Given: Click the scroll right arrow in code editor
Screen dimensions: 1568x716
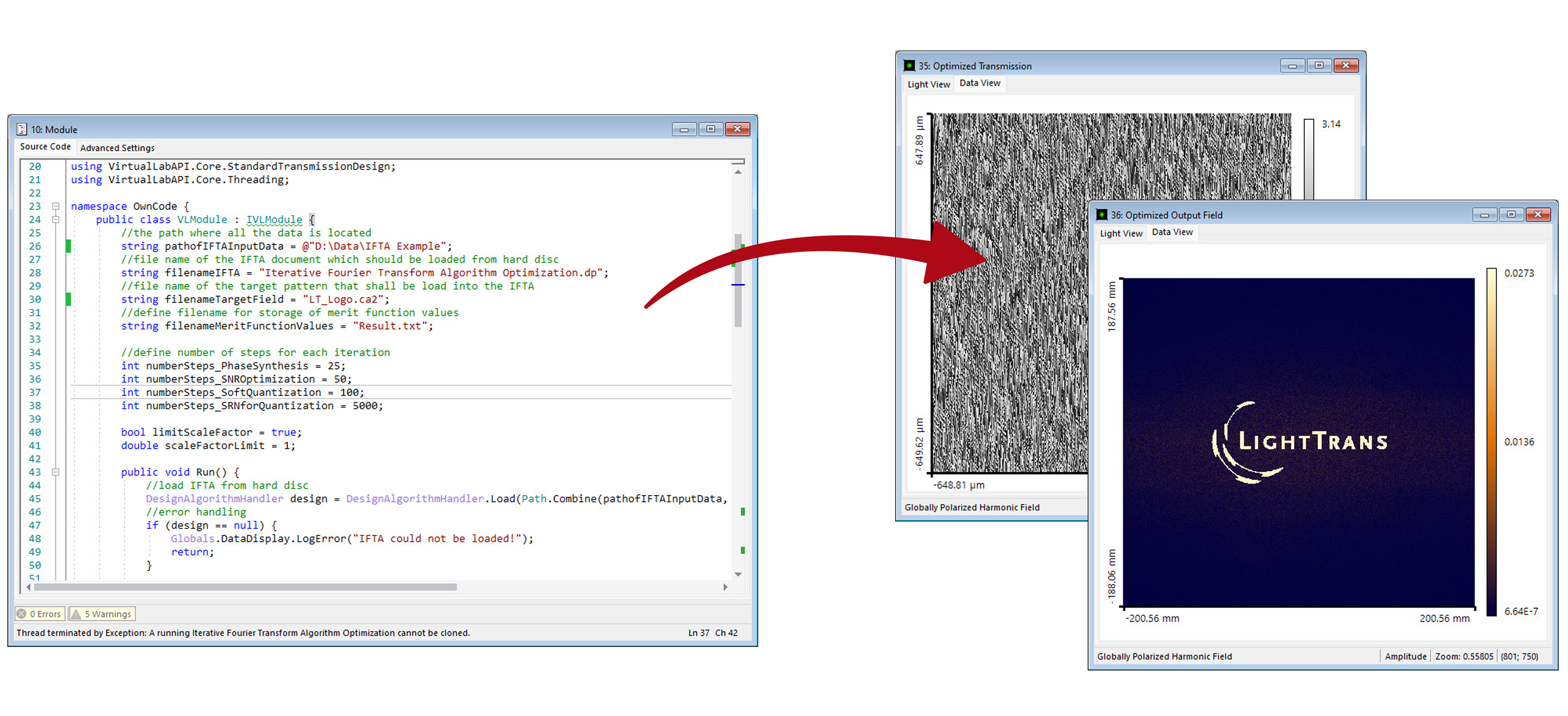Looking at the screenshot, I should (725, 587).
